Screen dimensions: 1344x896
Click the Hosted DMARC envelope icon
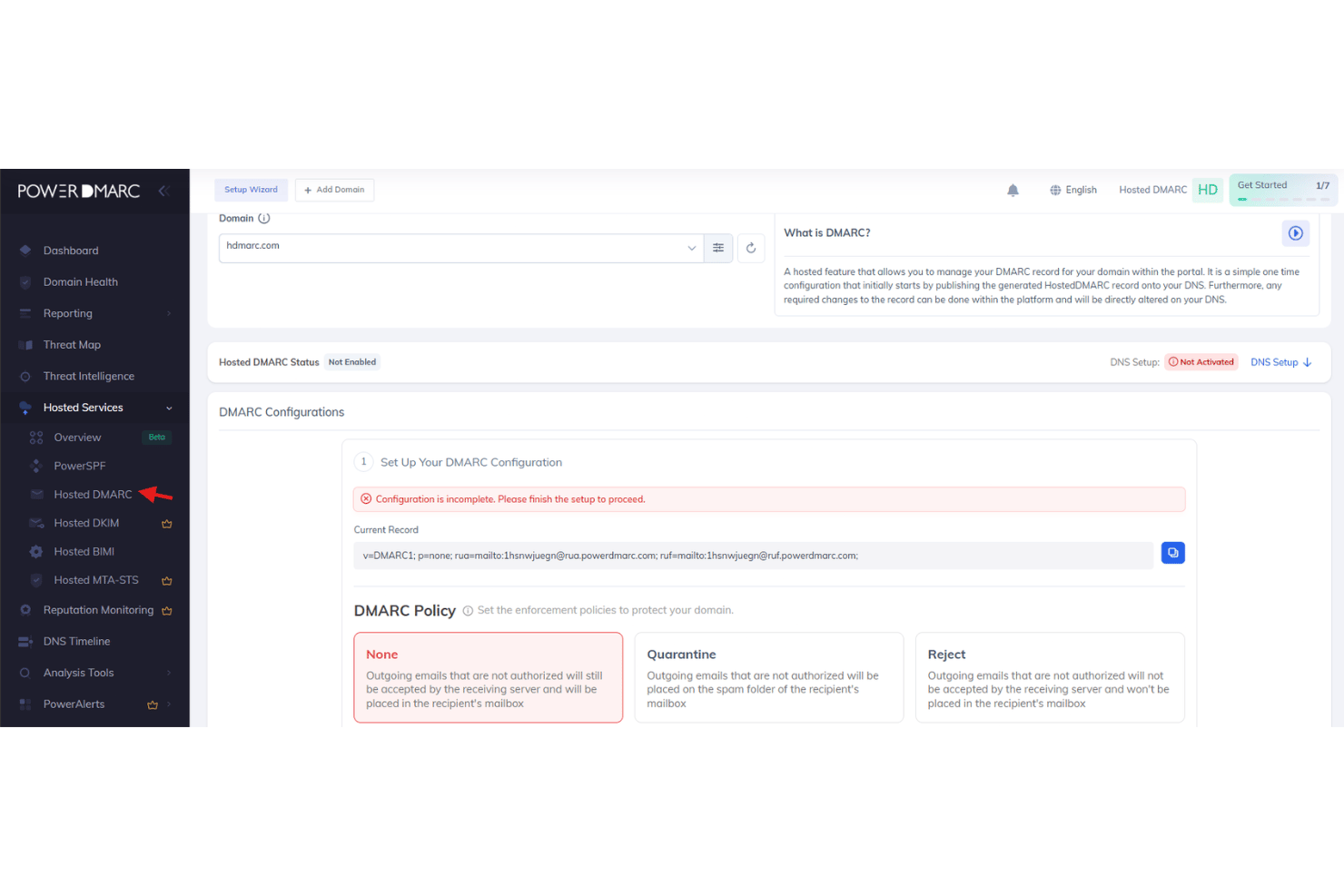click(x=36, y=495)
